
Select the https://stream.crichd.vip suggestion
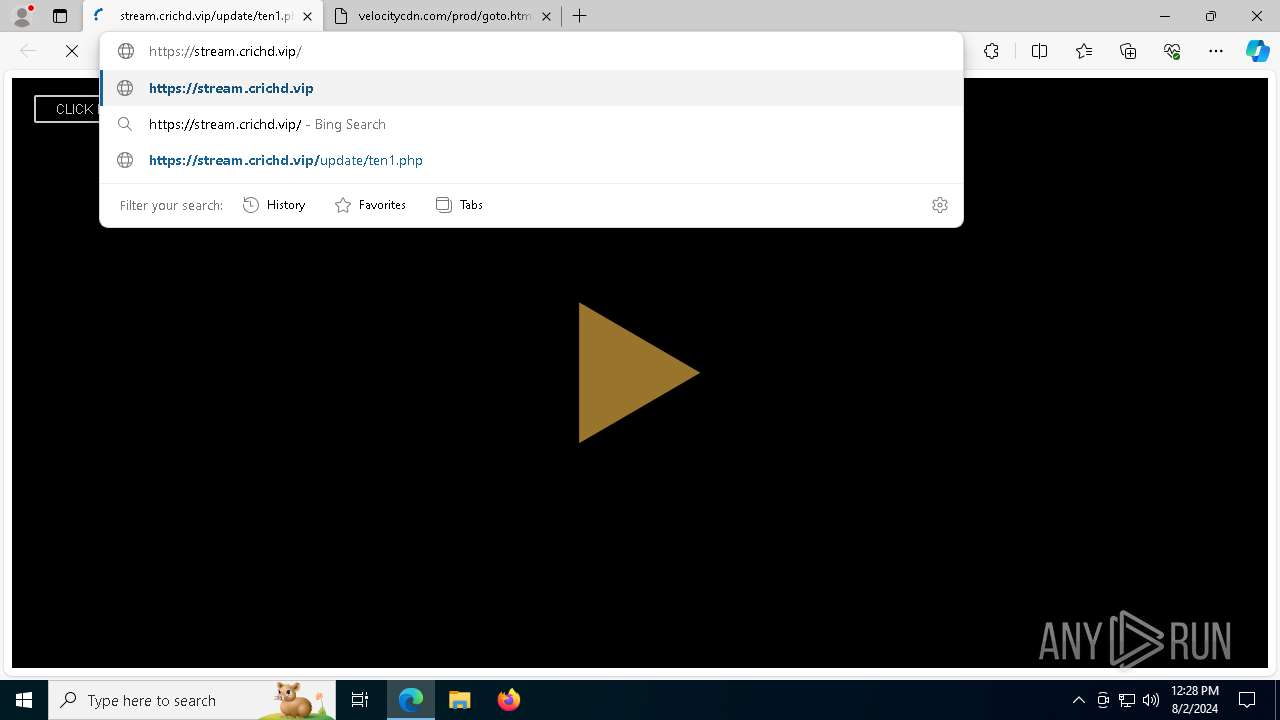(531, 88)
